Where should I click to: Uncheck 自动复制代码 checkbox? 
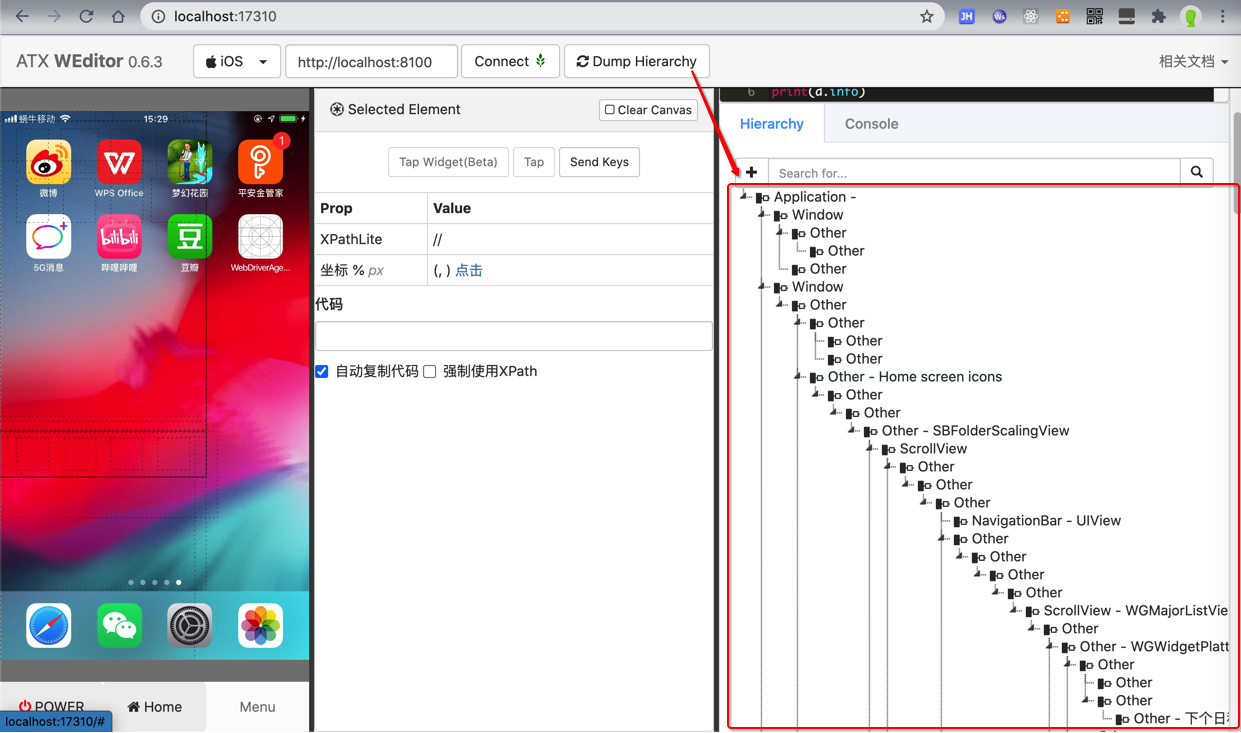(x=322, y=371)
